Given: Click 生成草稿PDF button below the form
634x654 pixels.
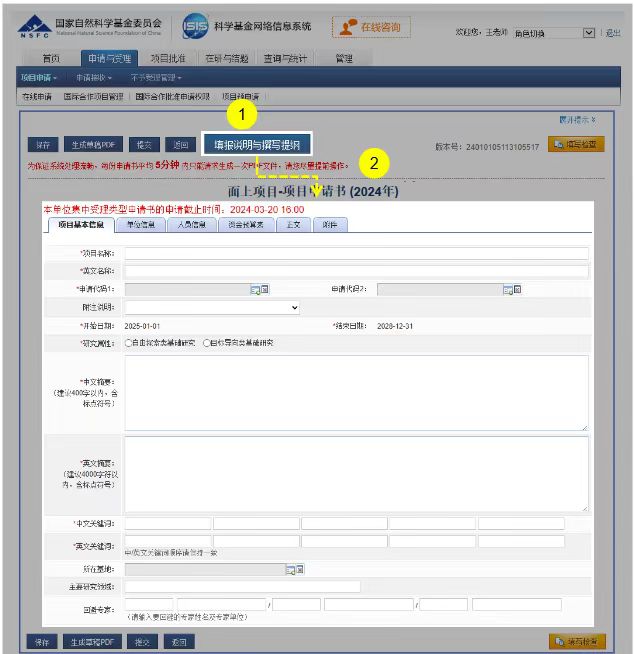Looking at the screenshot, I should pyautogui.click(x=92, y=642).
